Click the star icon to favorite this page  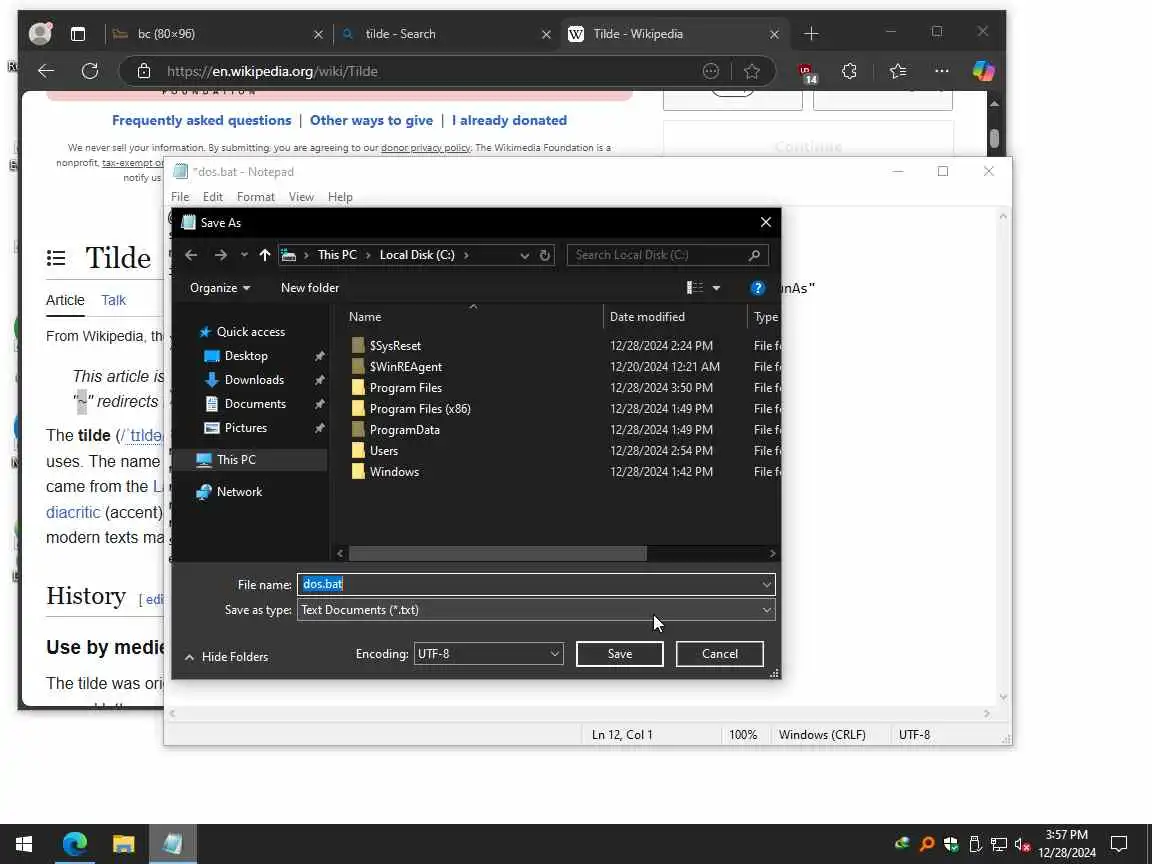pos(752,71)
